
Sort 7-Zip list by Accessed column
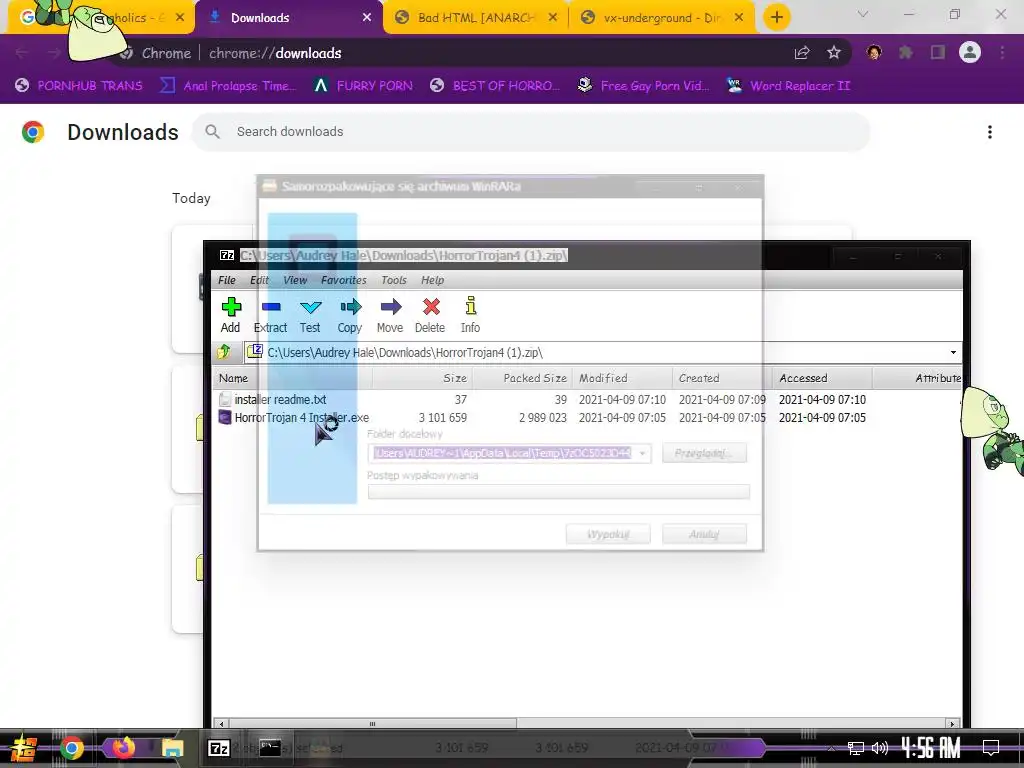(x=823, y=378)
